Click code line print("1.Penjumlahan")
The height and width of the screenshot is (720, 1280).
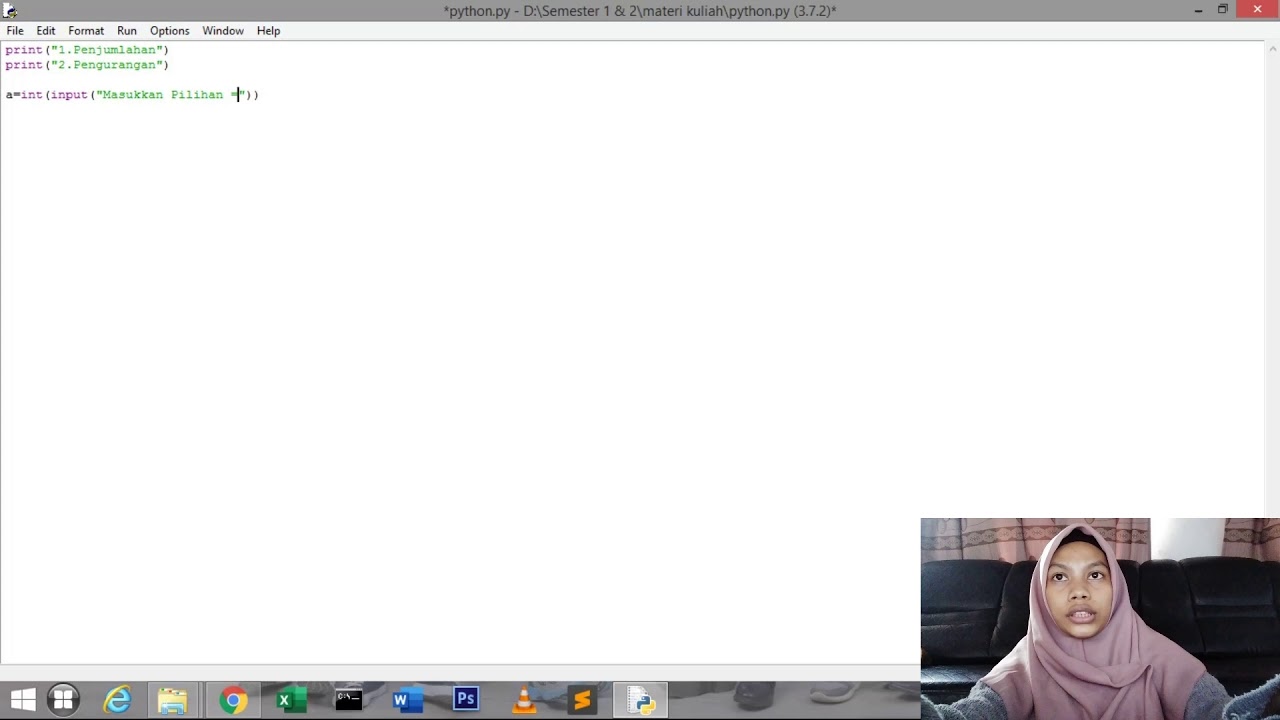click(x=87, y=50)
